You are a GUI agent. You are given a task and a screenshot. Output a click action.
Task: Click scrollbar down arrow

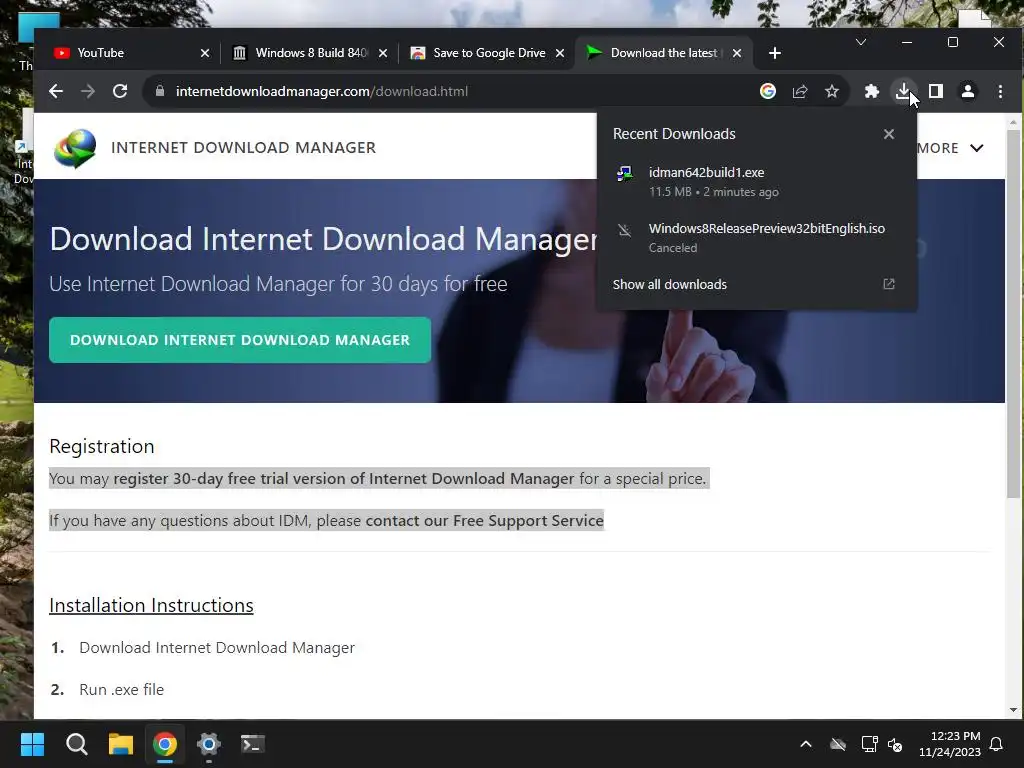(x=1013, y=710)
